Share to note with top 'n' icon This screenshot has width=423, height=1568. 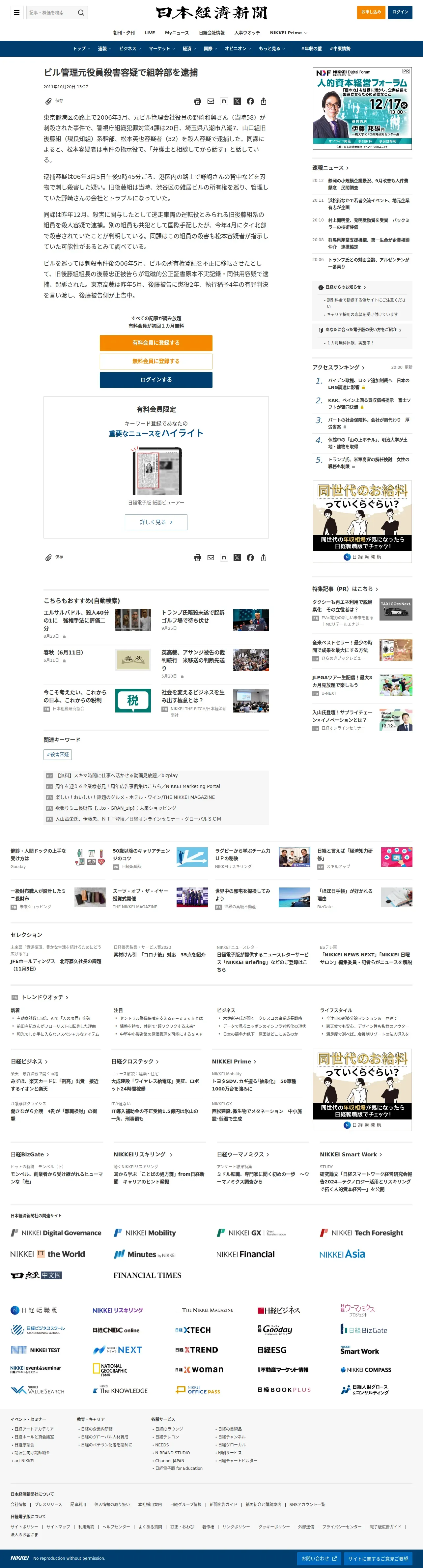pos(224,101)
